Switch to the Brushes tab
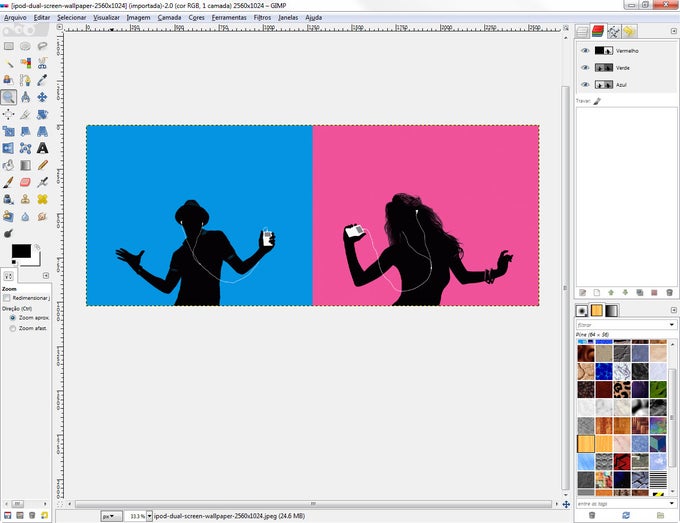Viewport: 680px width, 523px height. click(x=582, y=311)
